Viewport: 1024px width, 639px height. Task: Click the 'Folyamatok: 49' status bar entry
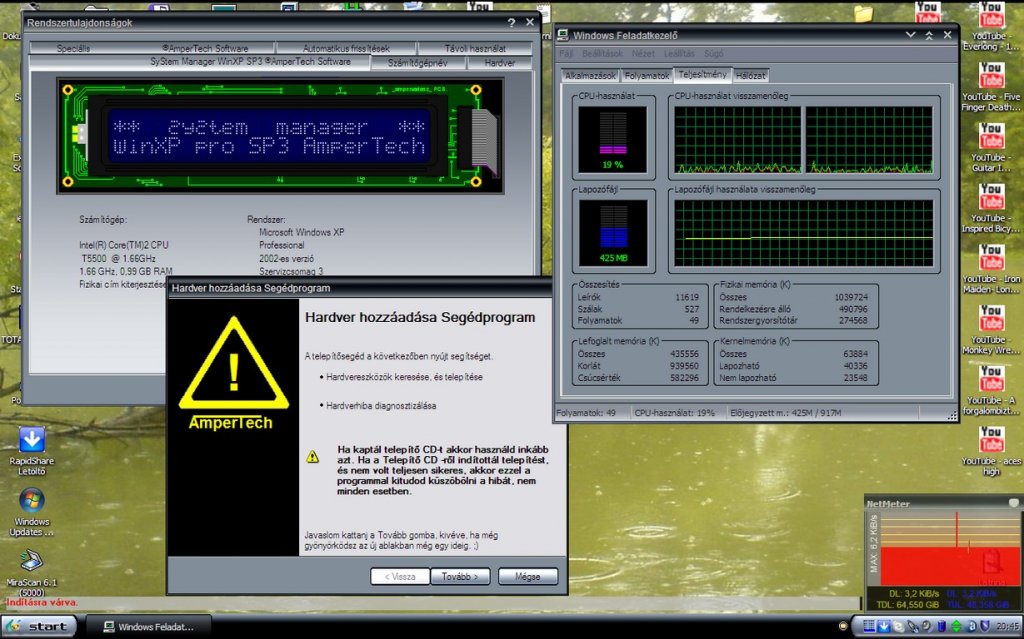click(x=585, y=413)
